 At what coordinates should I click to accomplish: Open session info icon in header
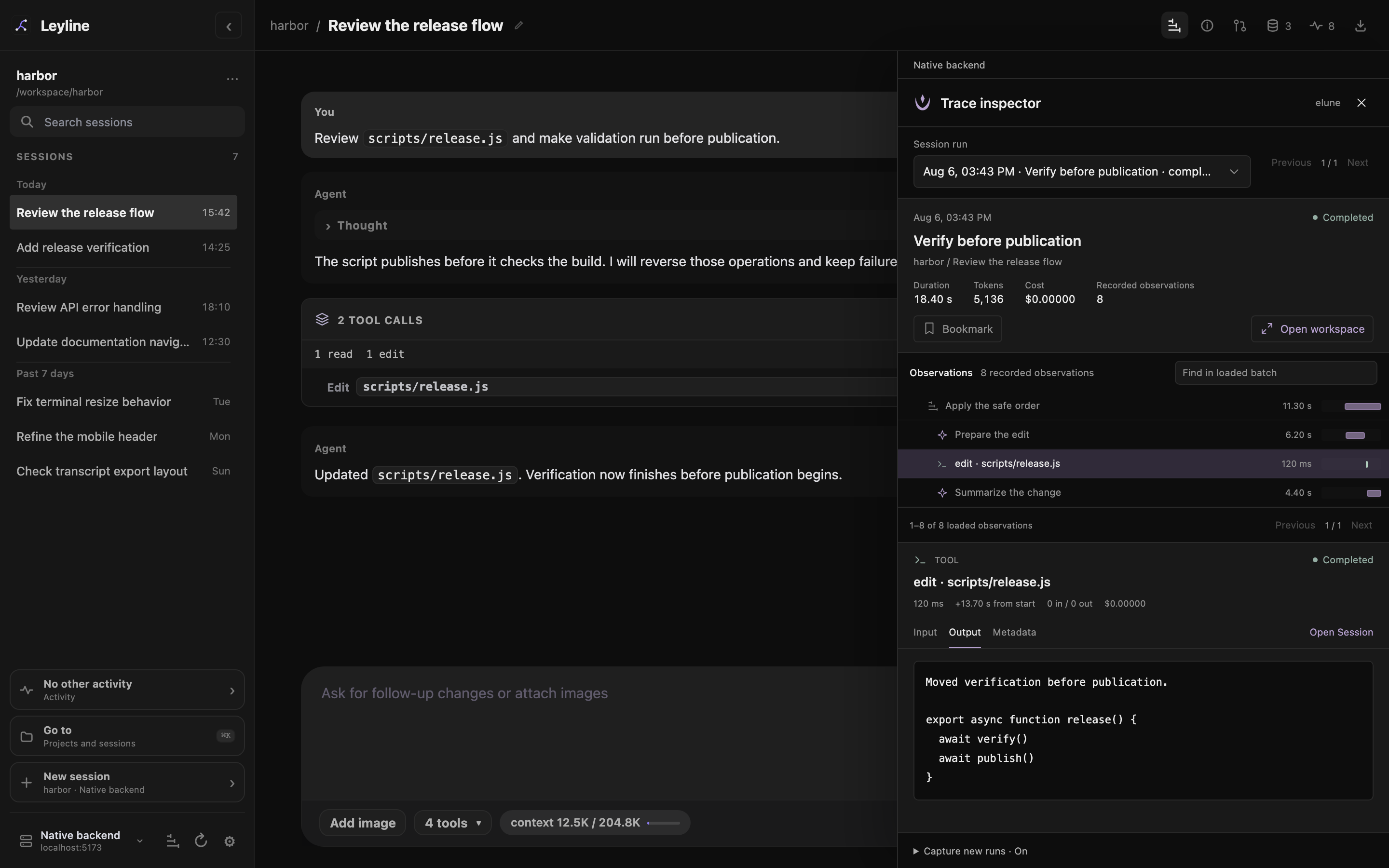click(x=1207, y=26)
